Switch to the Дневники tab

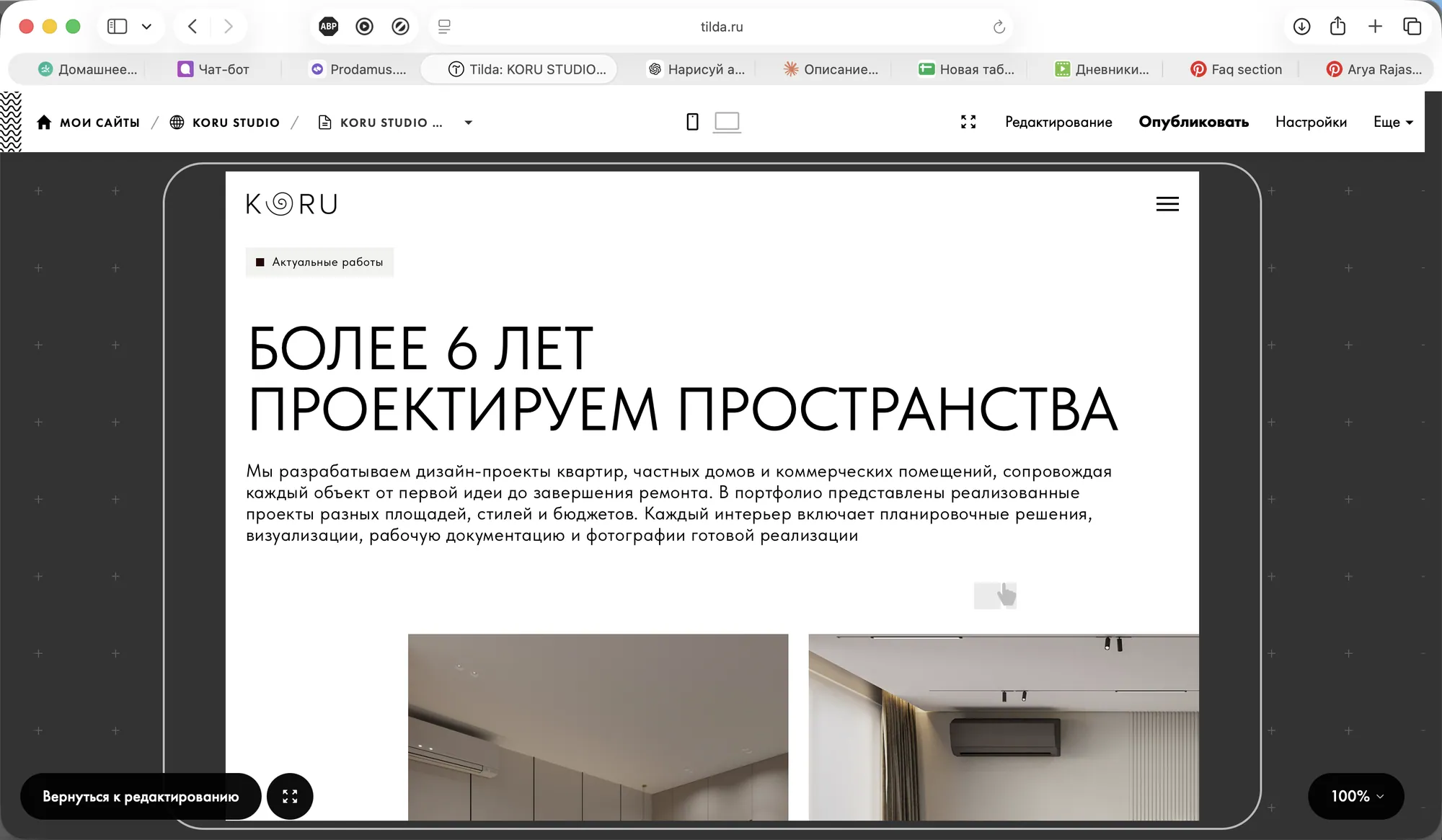pos(1102,69)
